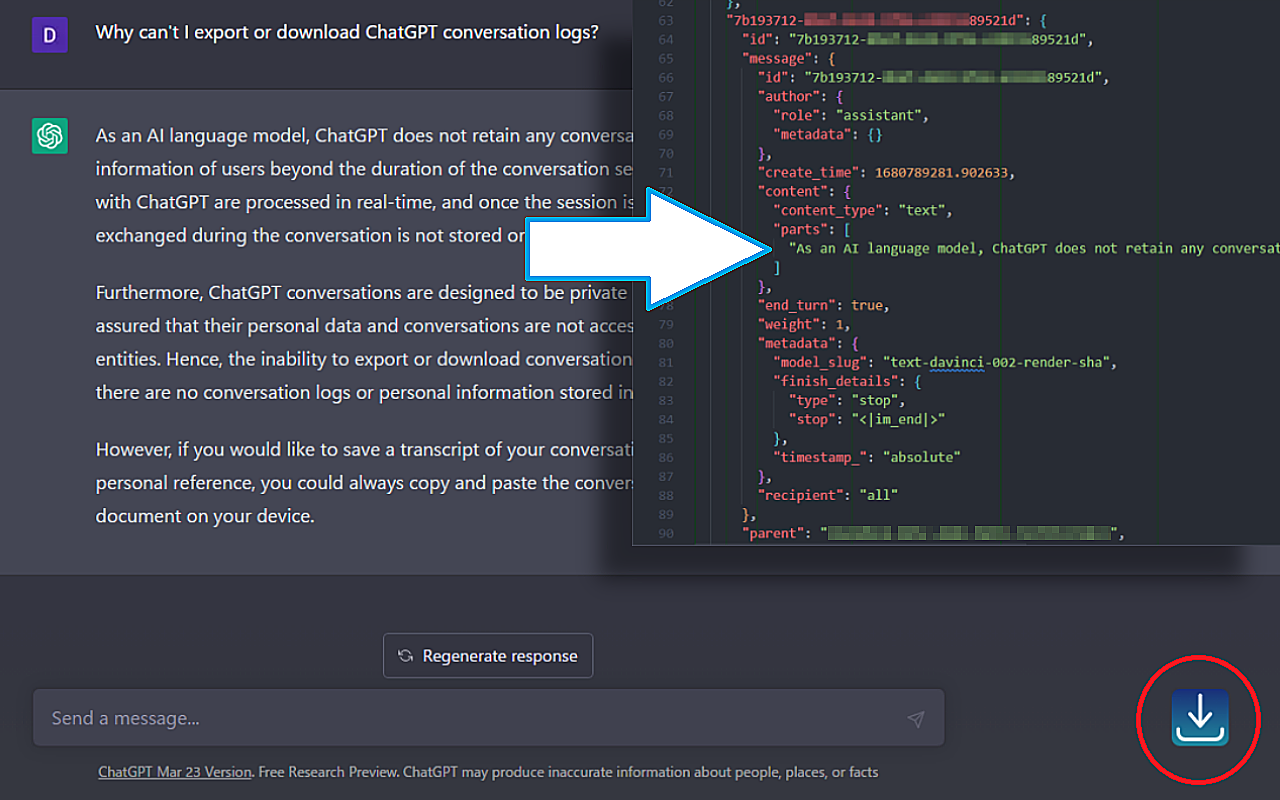Open the ChatGPT Mar 23 Version link
The height and width of the screenshot is (800, 1280).
pos(173,771)
